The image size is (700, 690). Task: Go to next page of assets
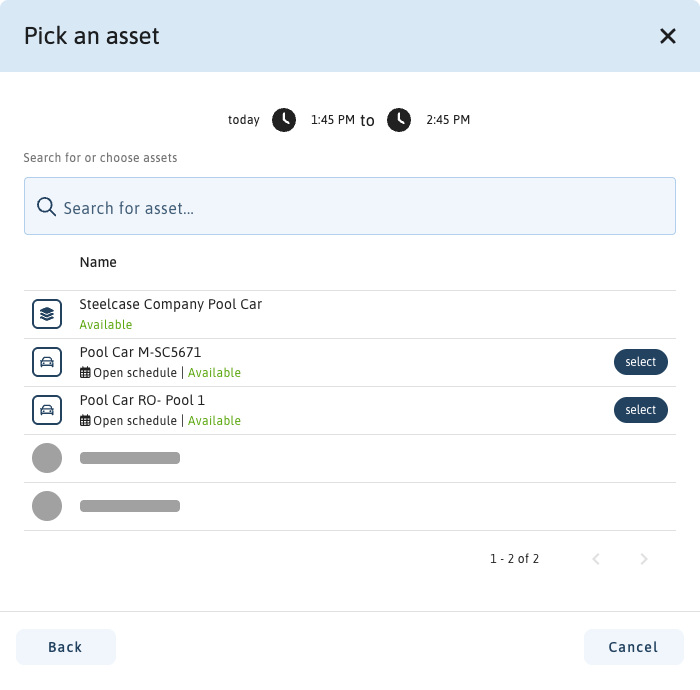[644, 559]
